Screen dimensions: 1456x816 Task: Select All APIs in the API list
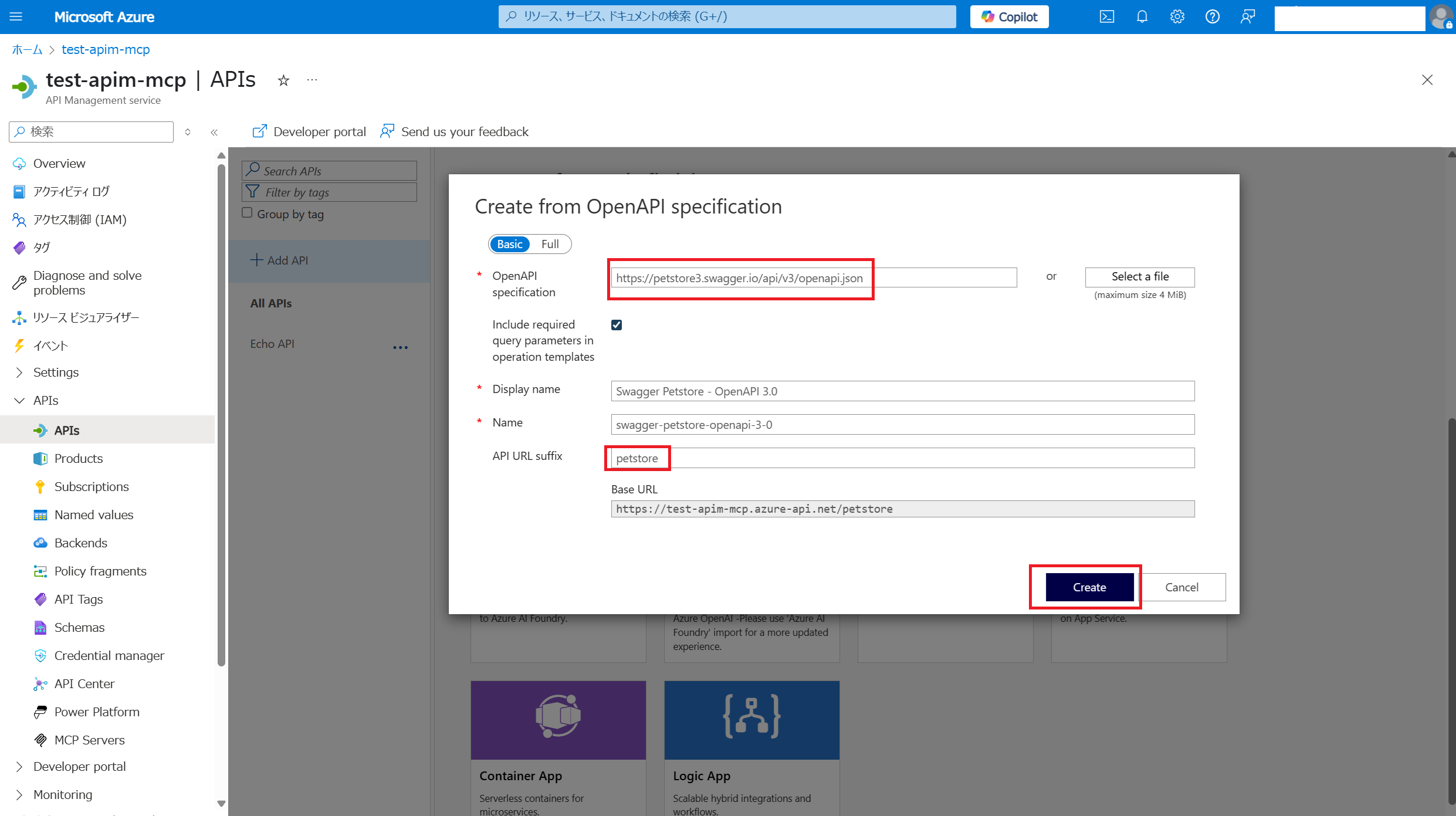click(271, 303)
